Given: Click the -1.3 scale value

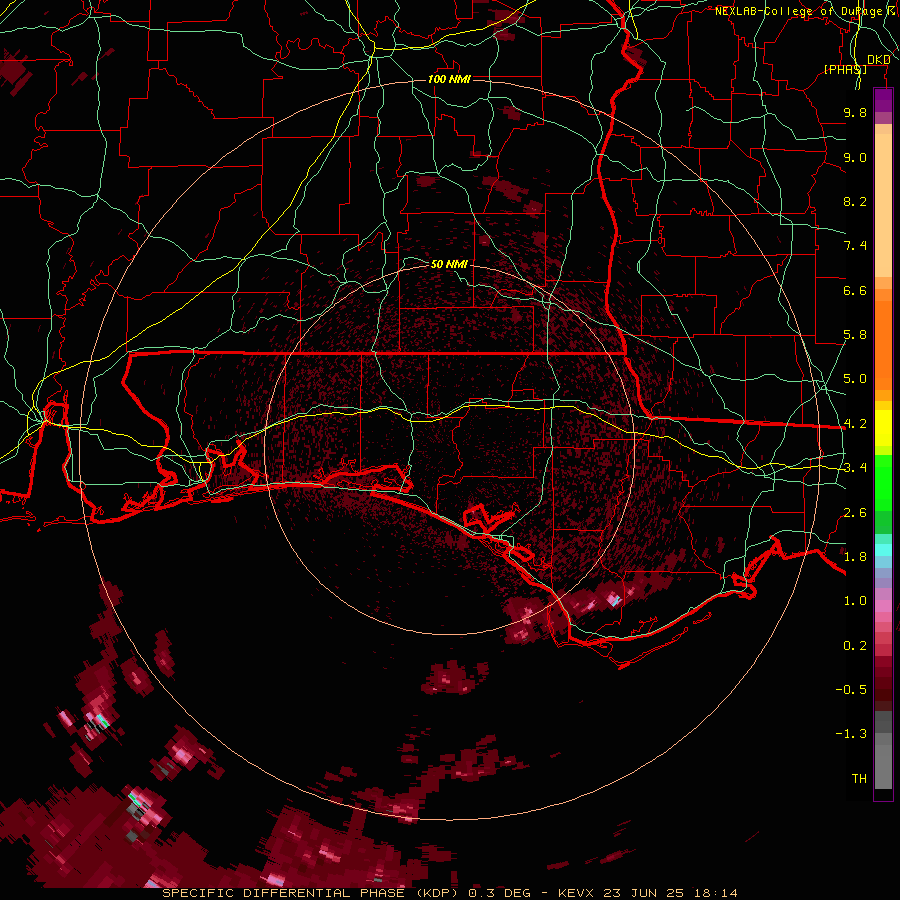Looking at the screenshot, I should coord(851,734).
